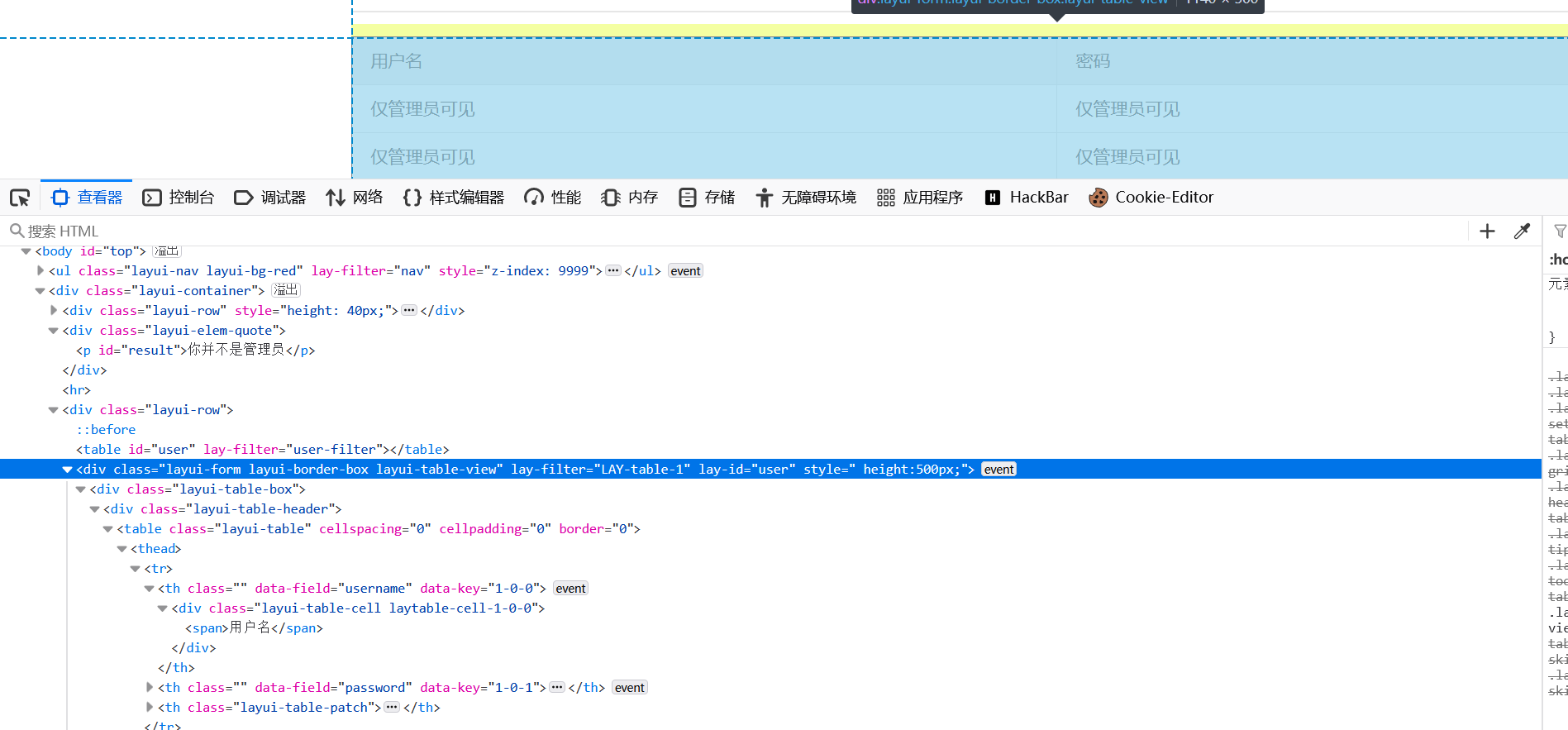Select the table id="user" line

click(263, 450)
